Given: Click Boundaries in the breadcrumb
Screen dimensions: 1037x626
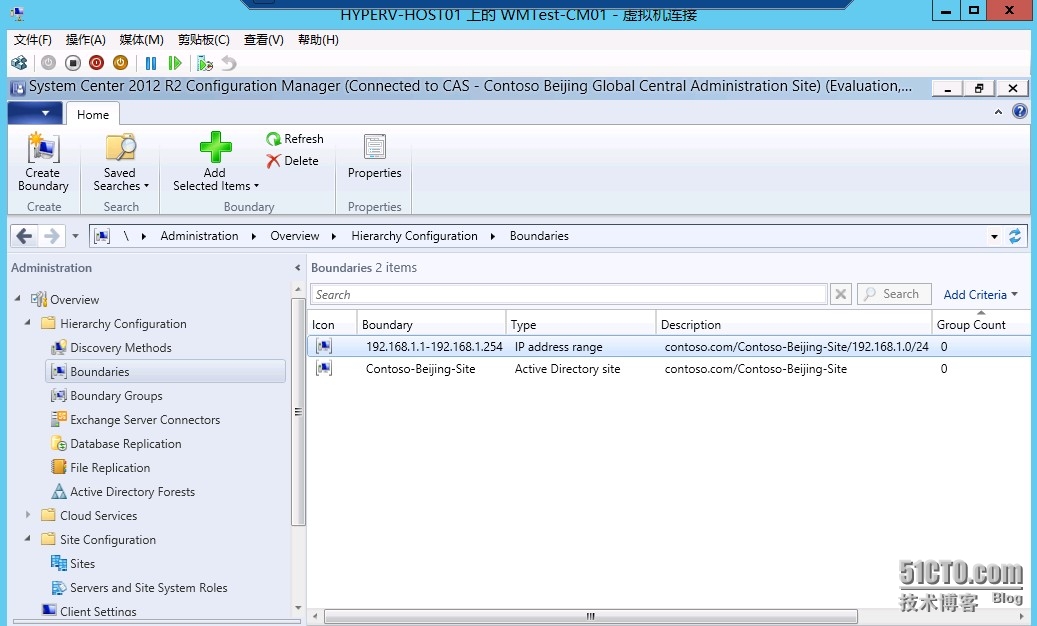Looking at the screenshot, I should (x=539, y=236).
